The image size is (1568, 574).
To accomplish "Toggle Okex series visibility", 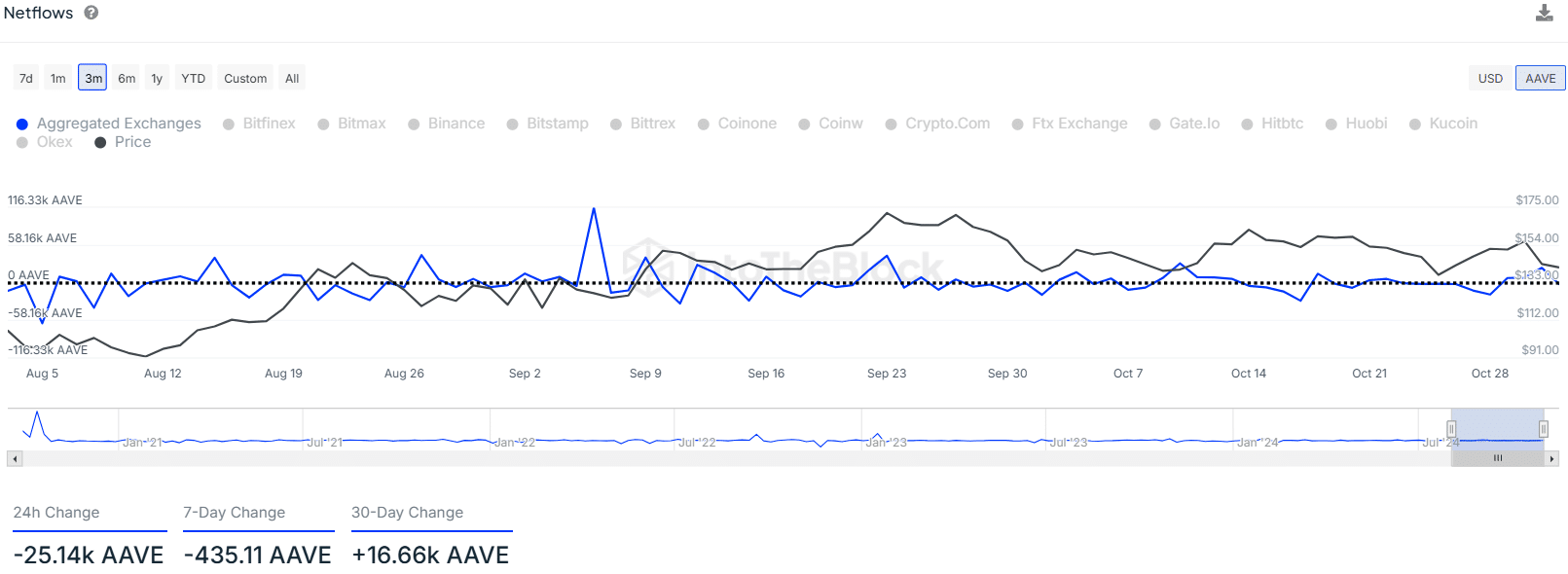I will 45,142.
